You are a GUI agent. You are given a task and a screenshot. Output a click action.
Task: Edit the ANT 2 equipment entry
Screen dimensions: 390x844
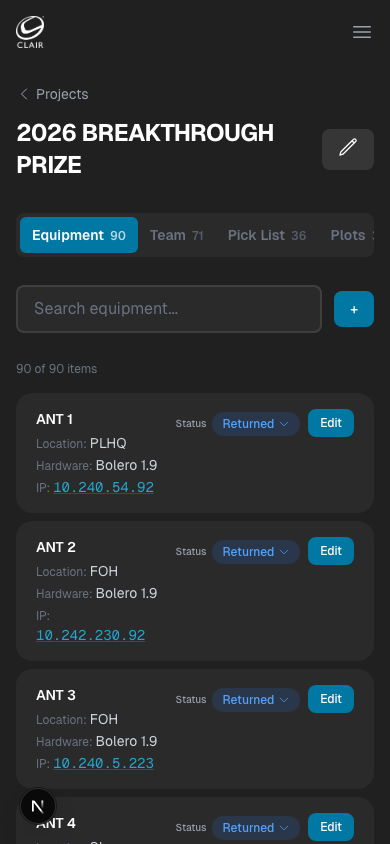[331, 551]
